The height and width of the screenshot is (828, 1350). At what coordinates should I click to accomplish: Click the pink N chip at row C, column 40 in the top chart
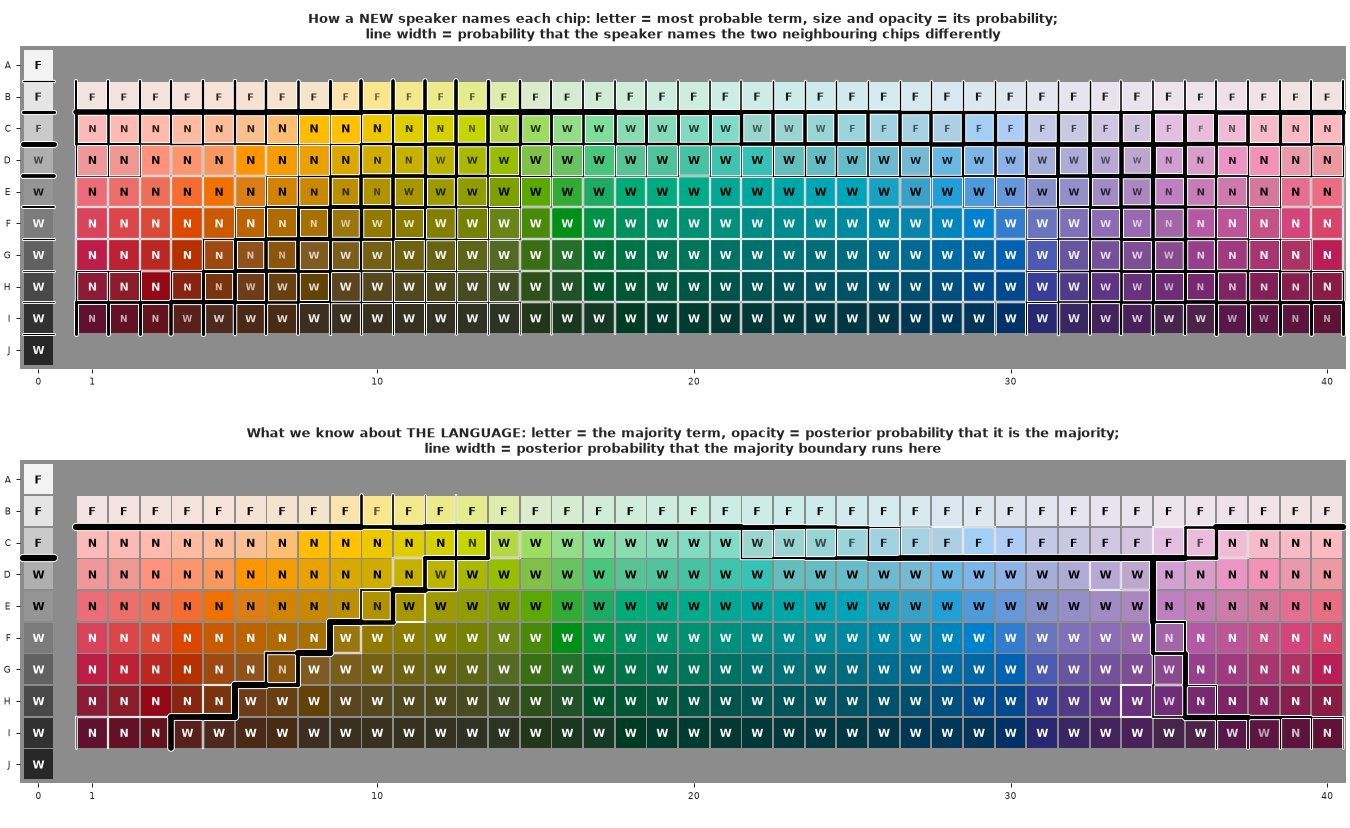pyautogui.click(x=1327, y=129)
